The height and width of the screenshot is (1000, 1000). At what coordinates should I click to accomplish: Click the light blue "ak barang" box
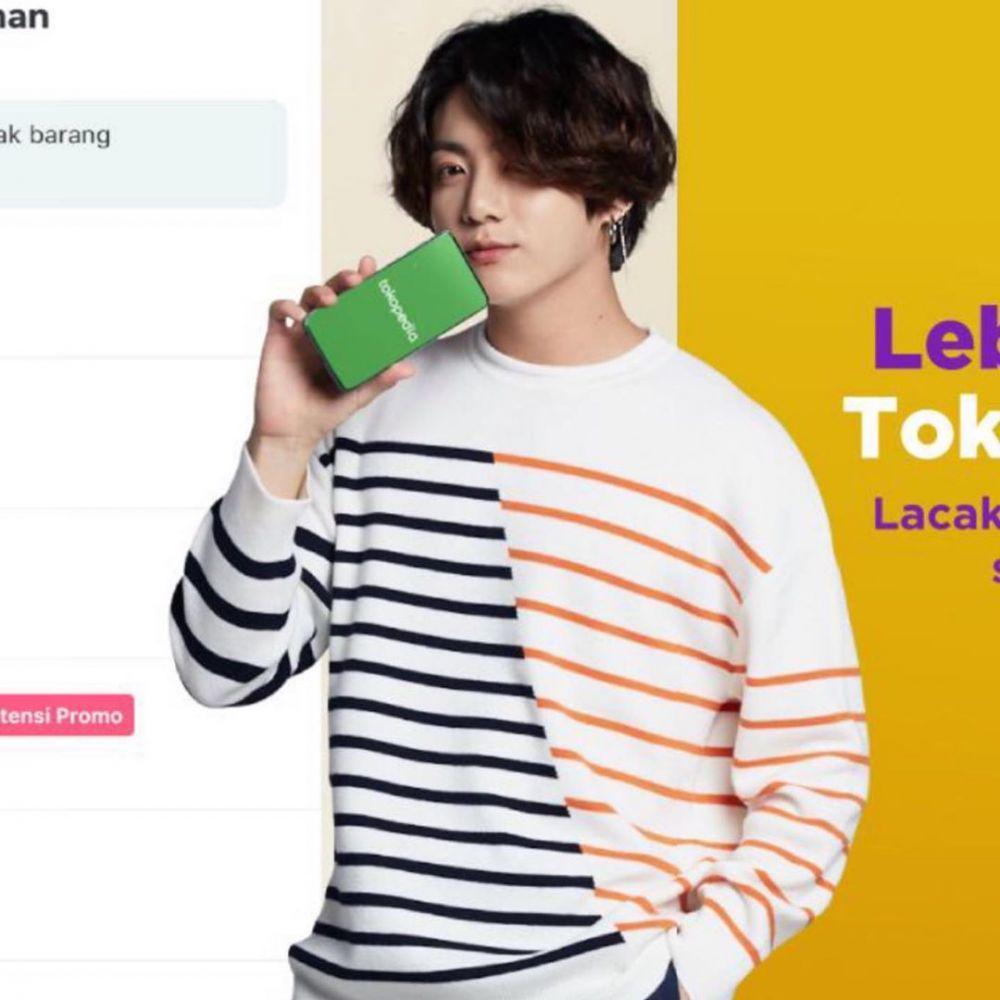[x=142, y=154]
